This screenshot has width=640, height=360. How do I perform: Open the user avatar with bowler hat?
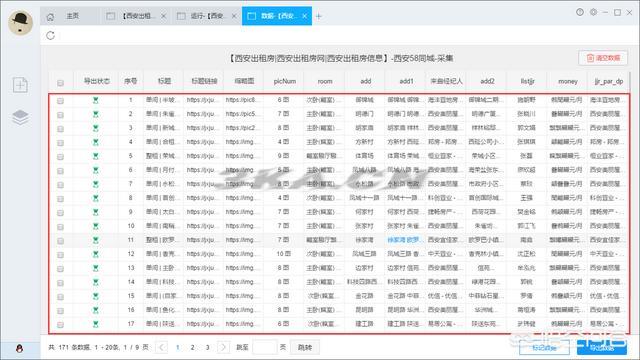(20, 22)
